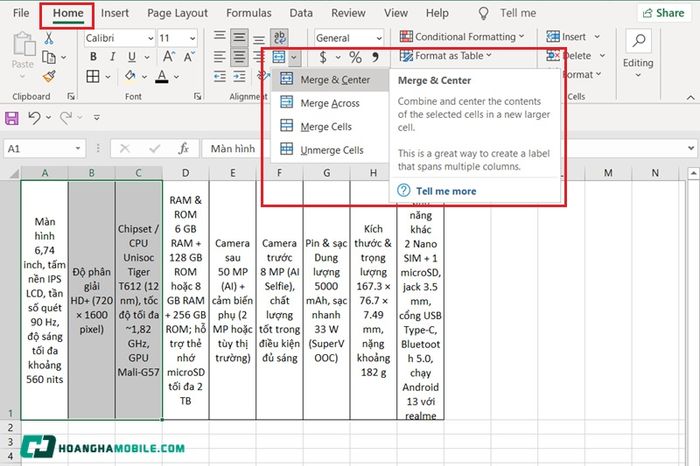This screenshot has width=700, height=466.
Task: Open Conditional Formatting menu
Action: [462, 37]
